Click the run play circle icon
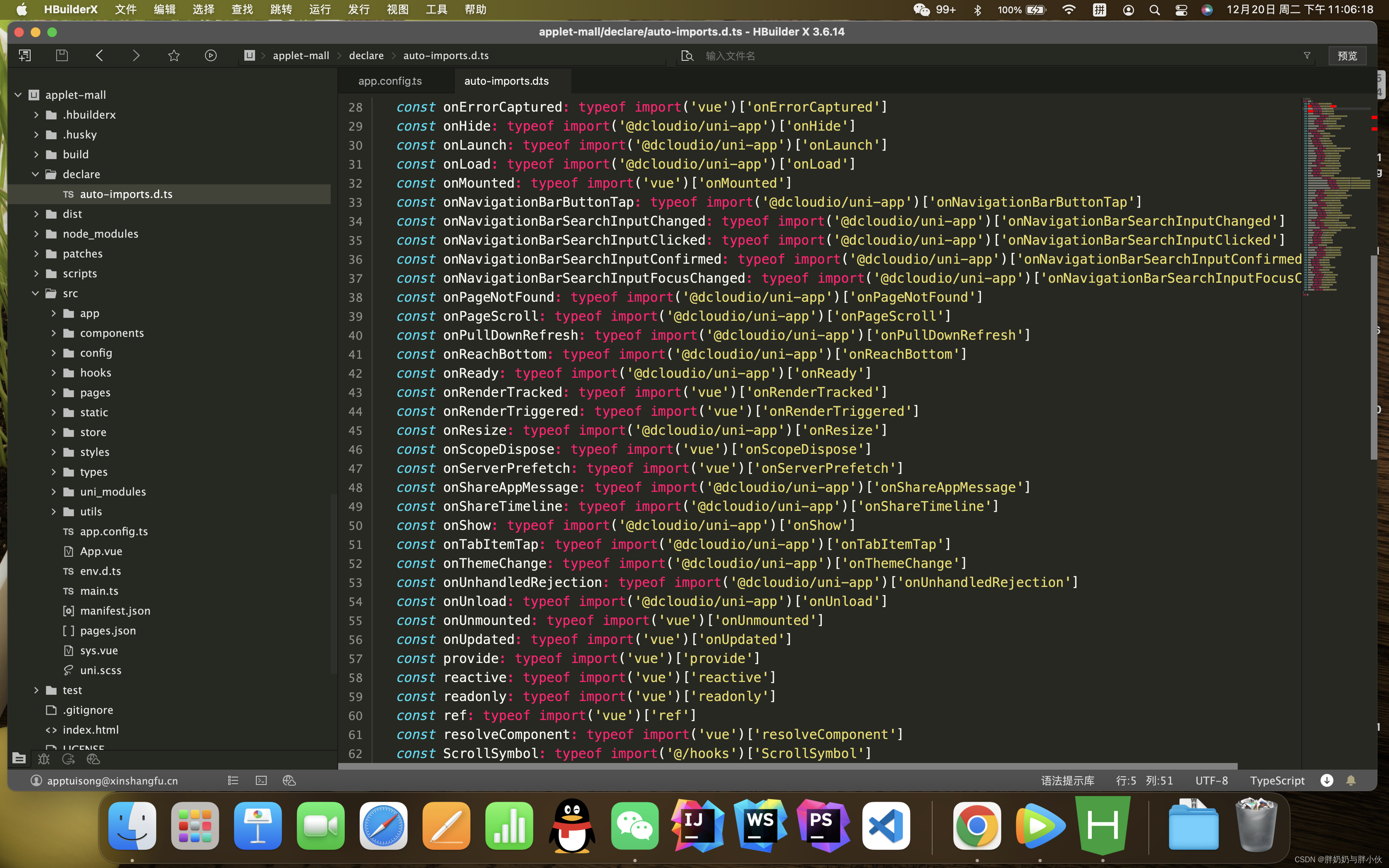Screen dimensions: 1389x868 [211, 56]
